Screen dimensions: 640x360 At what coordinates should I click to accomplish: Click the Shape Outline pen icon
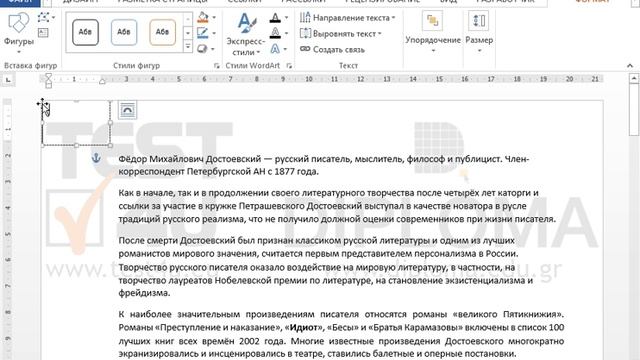point(203,33)
